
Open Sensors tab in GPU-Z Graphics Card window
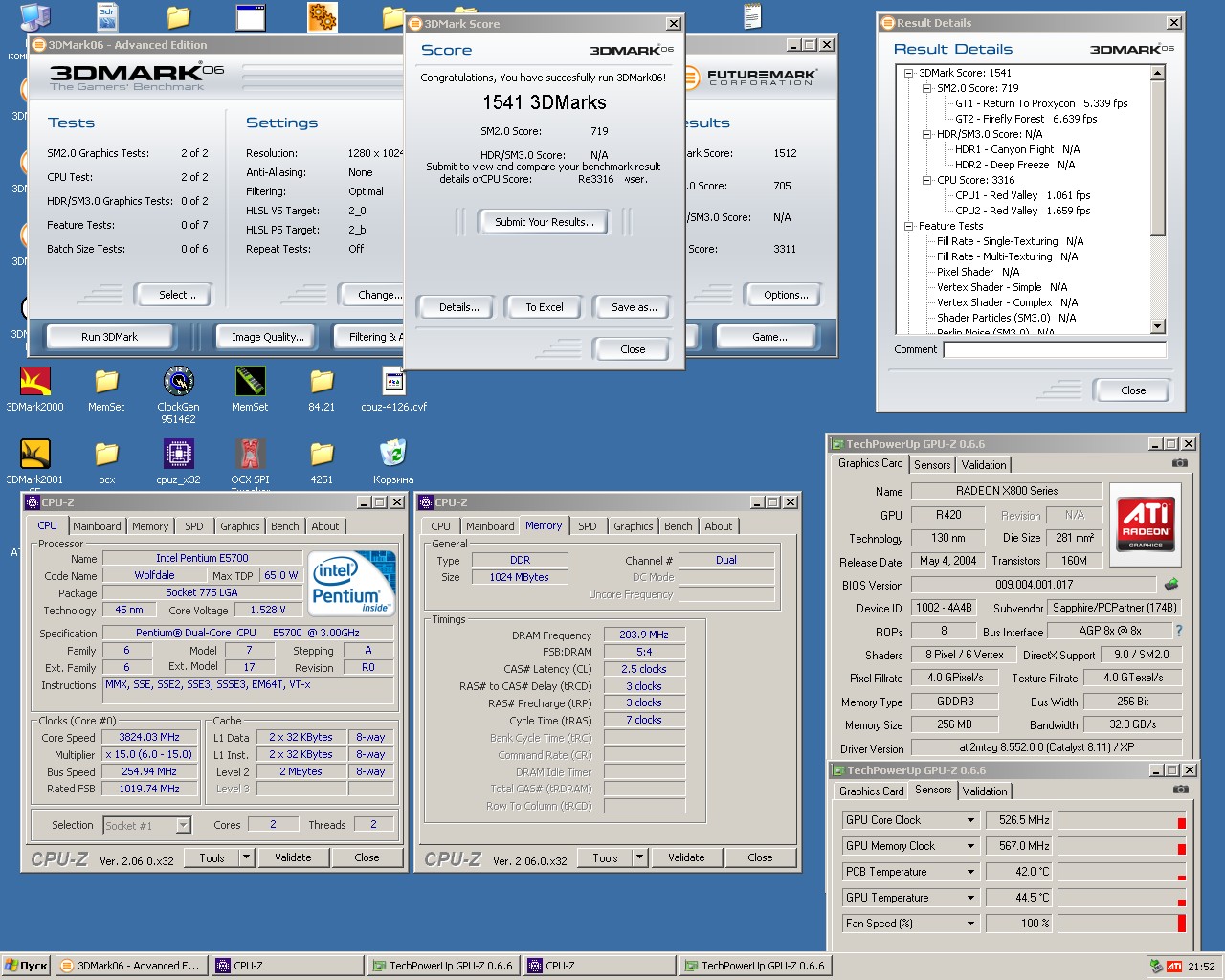(932, 465)
